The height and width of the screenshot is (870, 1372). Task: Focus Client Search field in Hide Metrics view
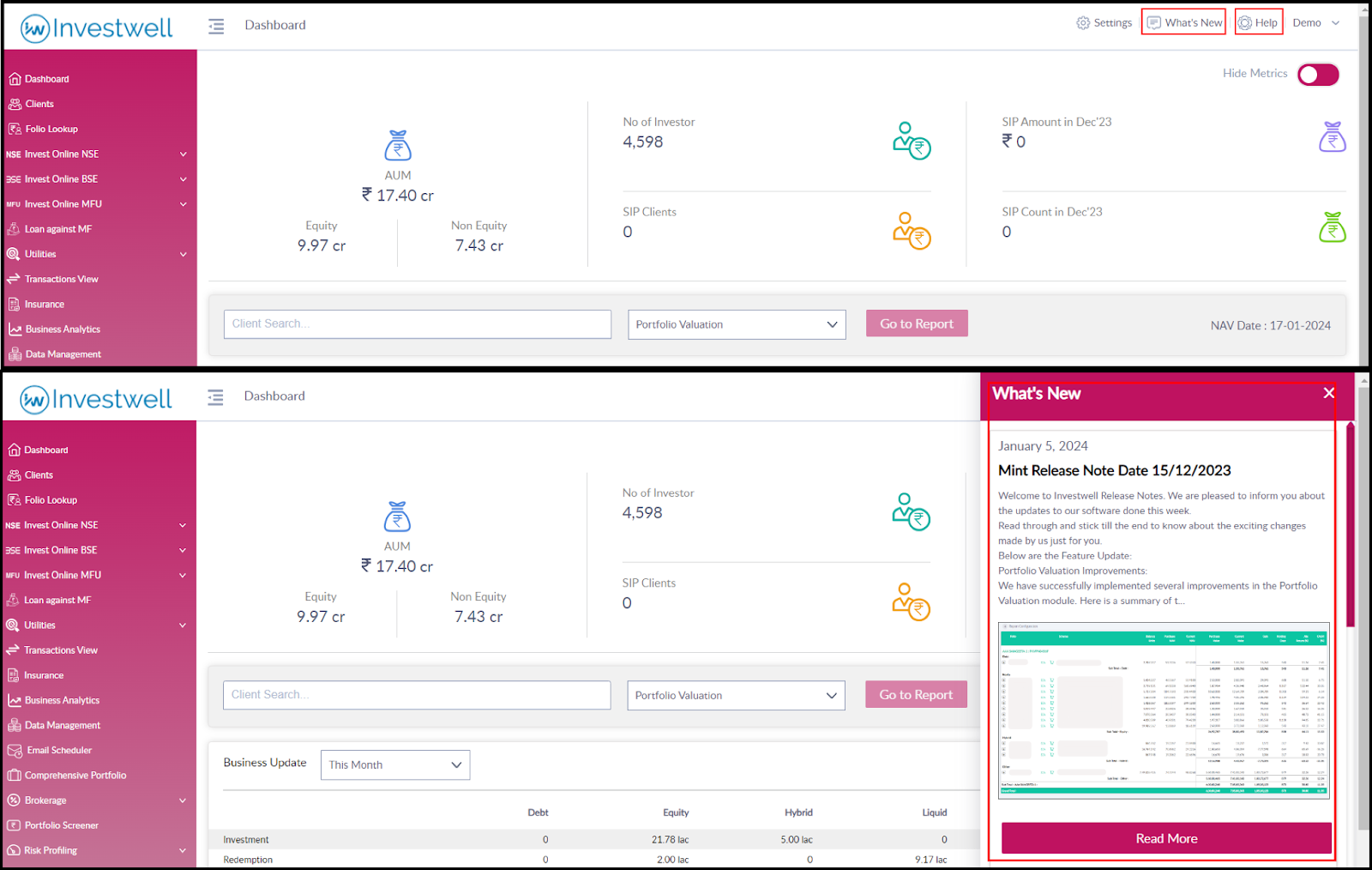[x=418, y=324]
